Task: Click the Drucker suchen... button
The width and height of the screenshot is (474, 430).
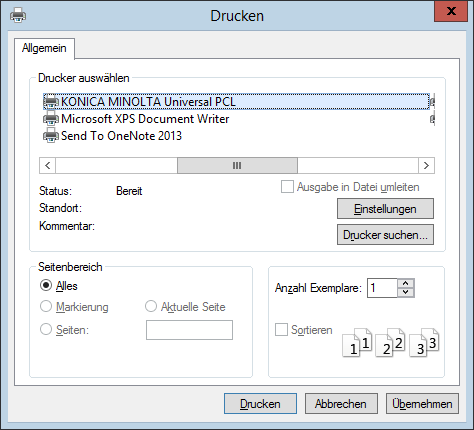Action: point(385,235)
